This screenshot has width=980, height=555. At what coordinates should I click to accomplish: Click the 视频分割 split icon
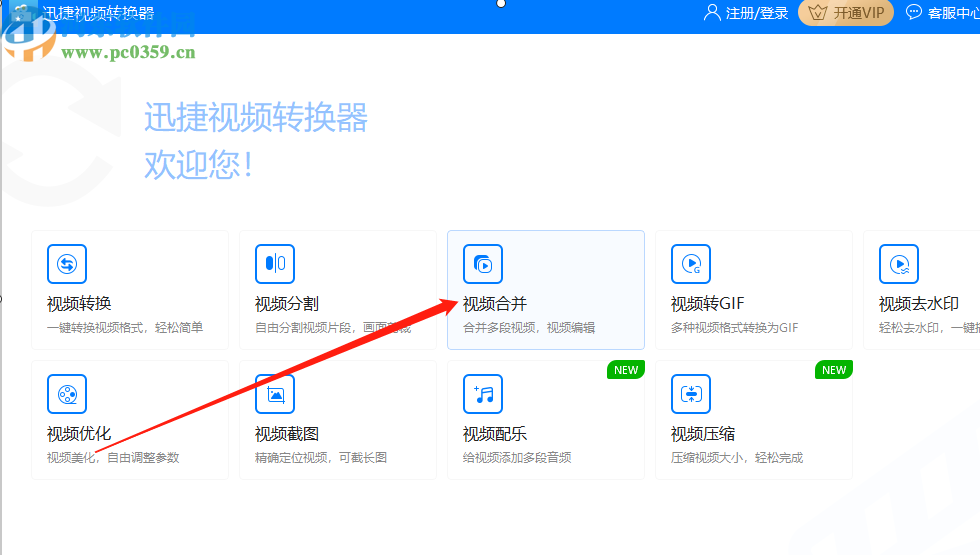275,264
